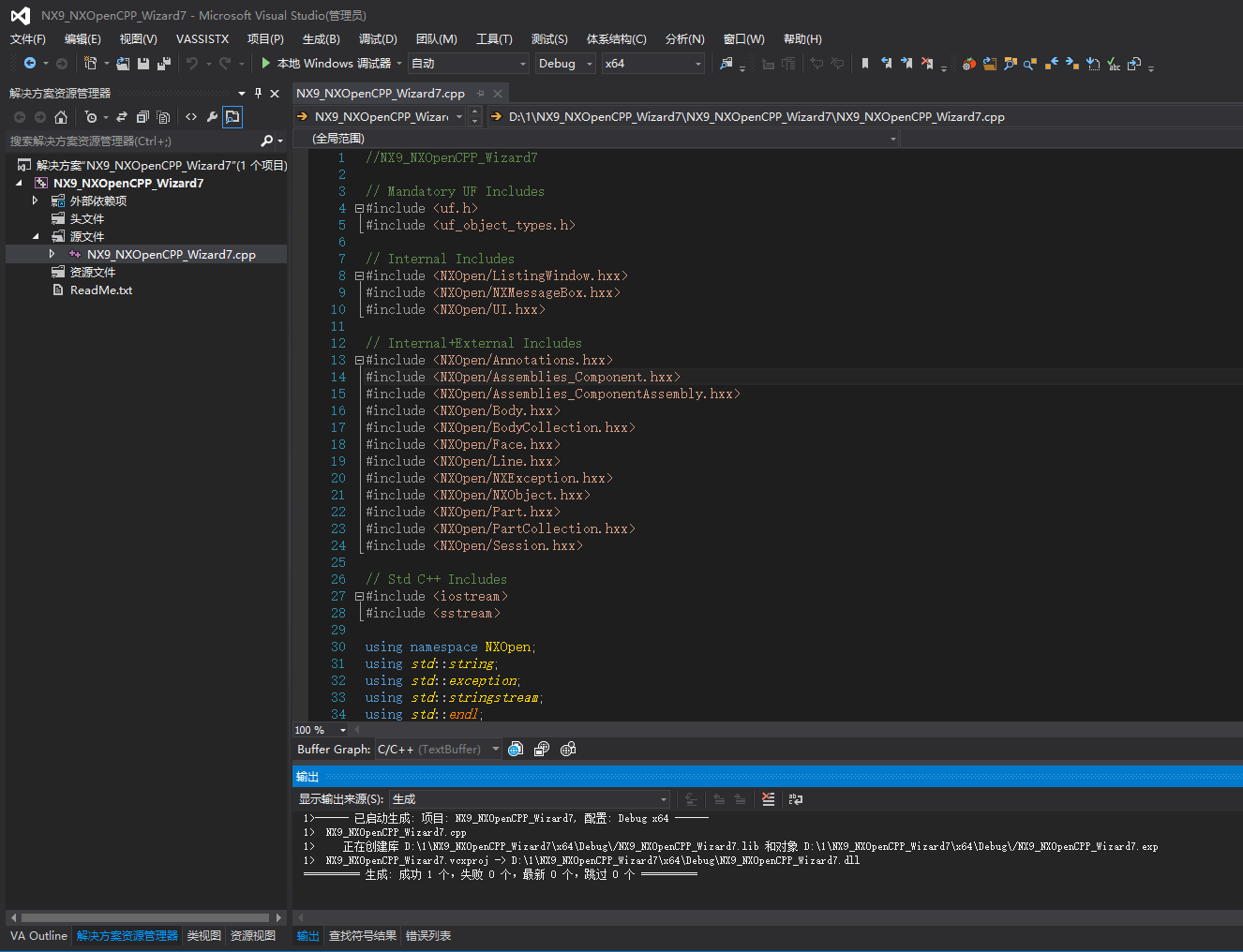Click the Navigate Backward arrow in toolbar
Screen dimensions: 1243x952
(x=30, y=63)
